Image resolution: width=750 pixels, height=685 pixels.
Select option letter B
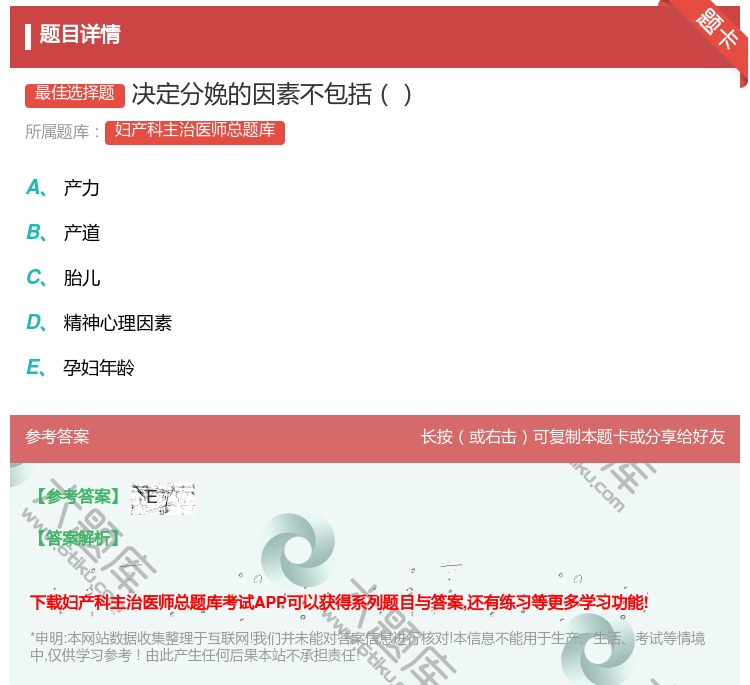[x=35, y=233]
